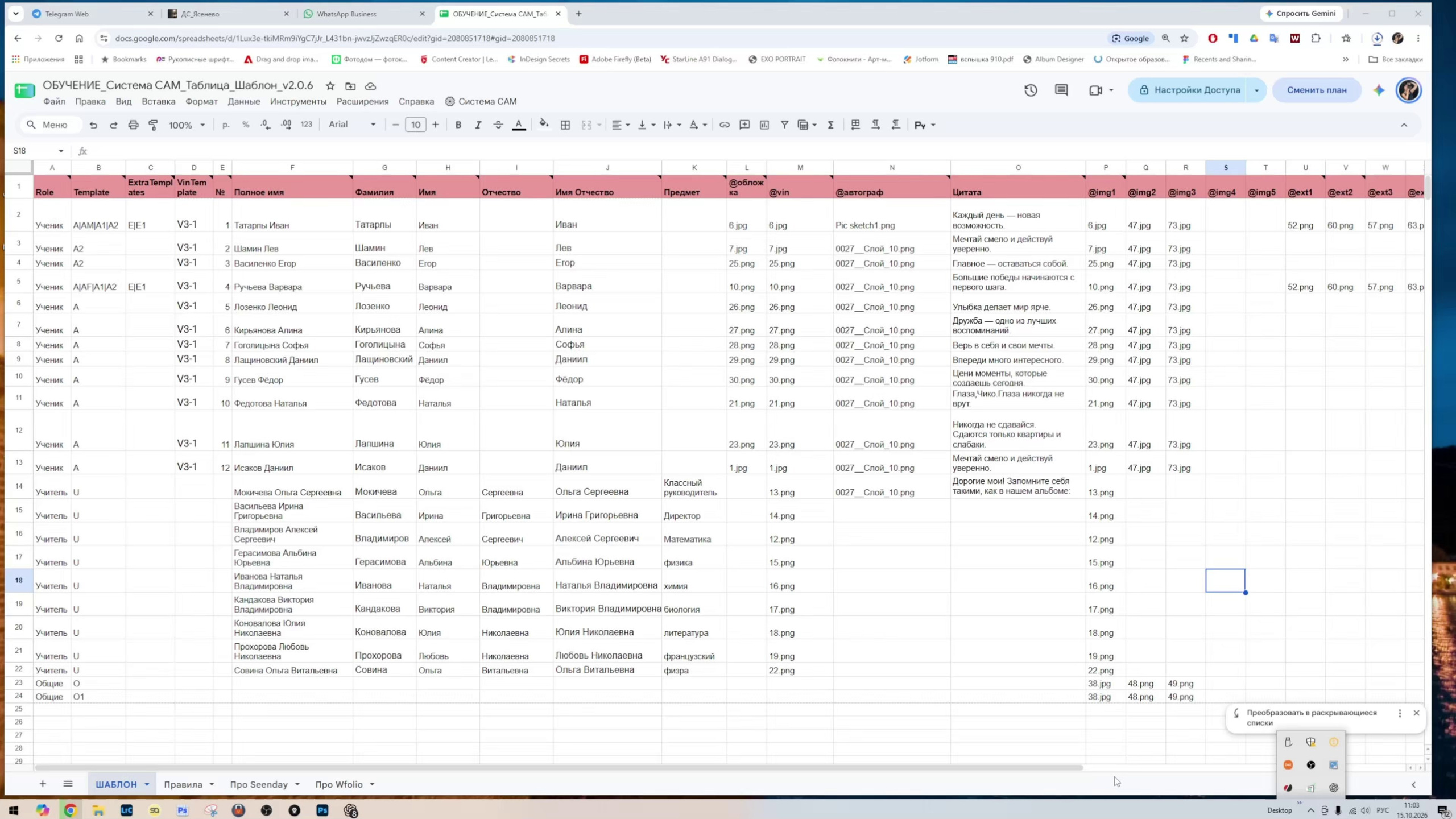Click the Сменить план button
Image resolution: width=1456 pixels, height=819 pixels.
(x=1317, y=90)
